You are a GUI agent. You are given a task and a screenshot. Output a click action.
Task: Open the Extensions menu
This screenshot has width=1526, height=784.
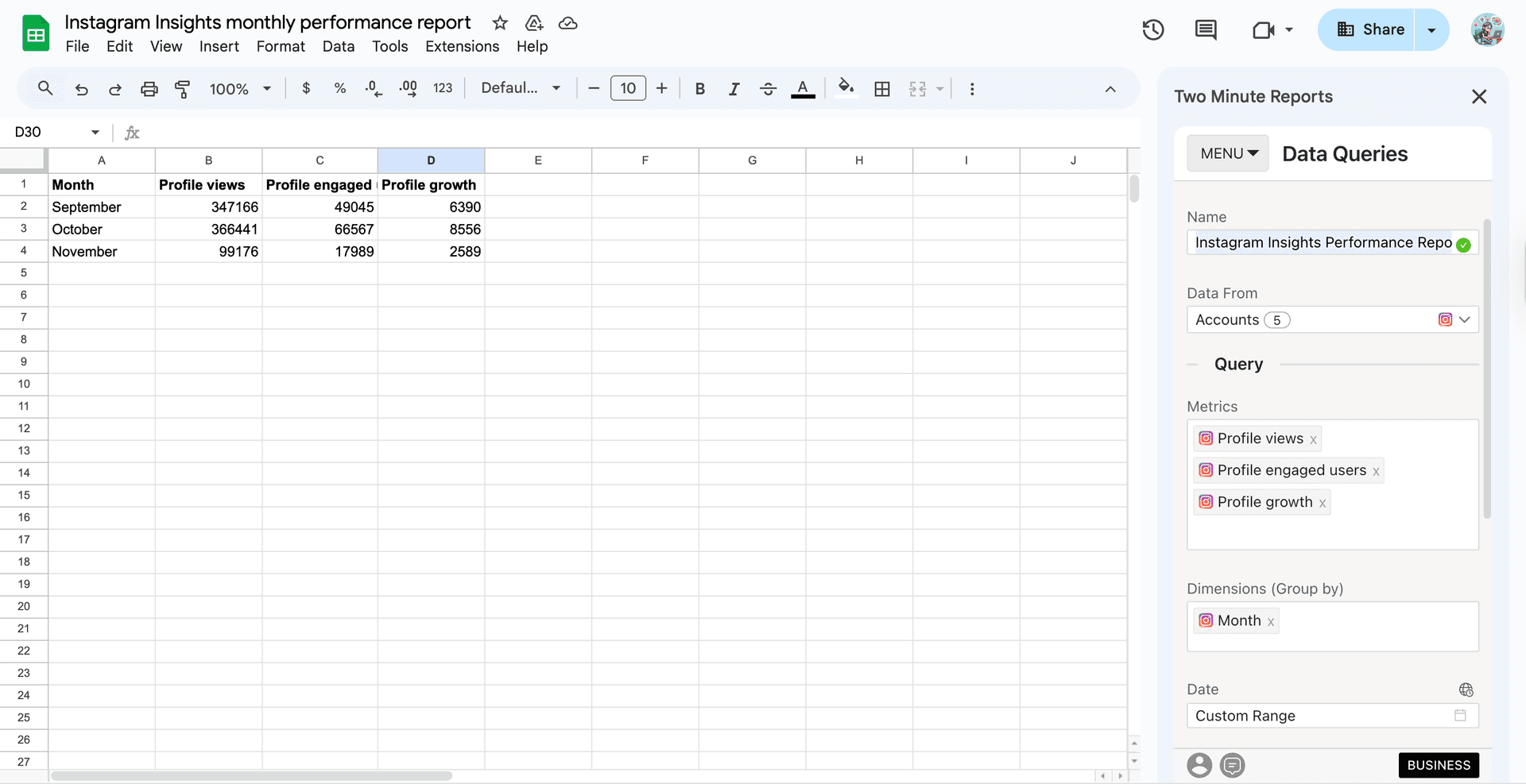462,46
